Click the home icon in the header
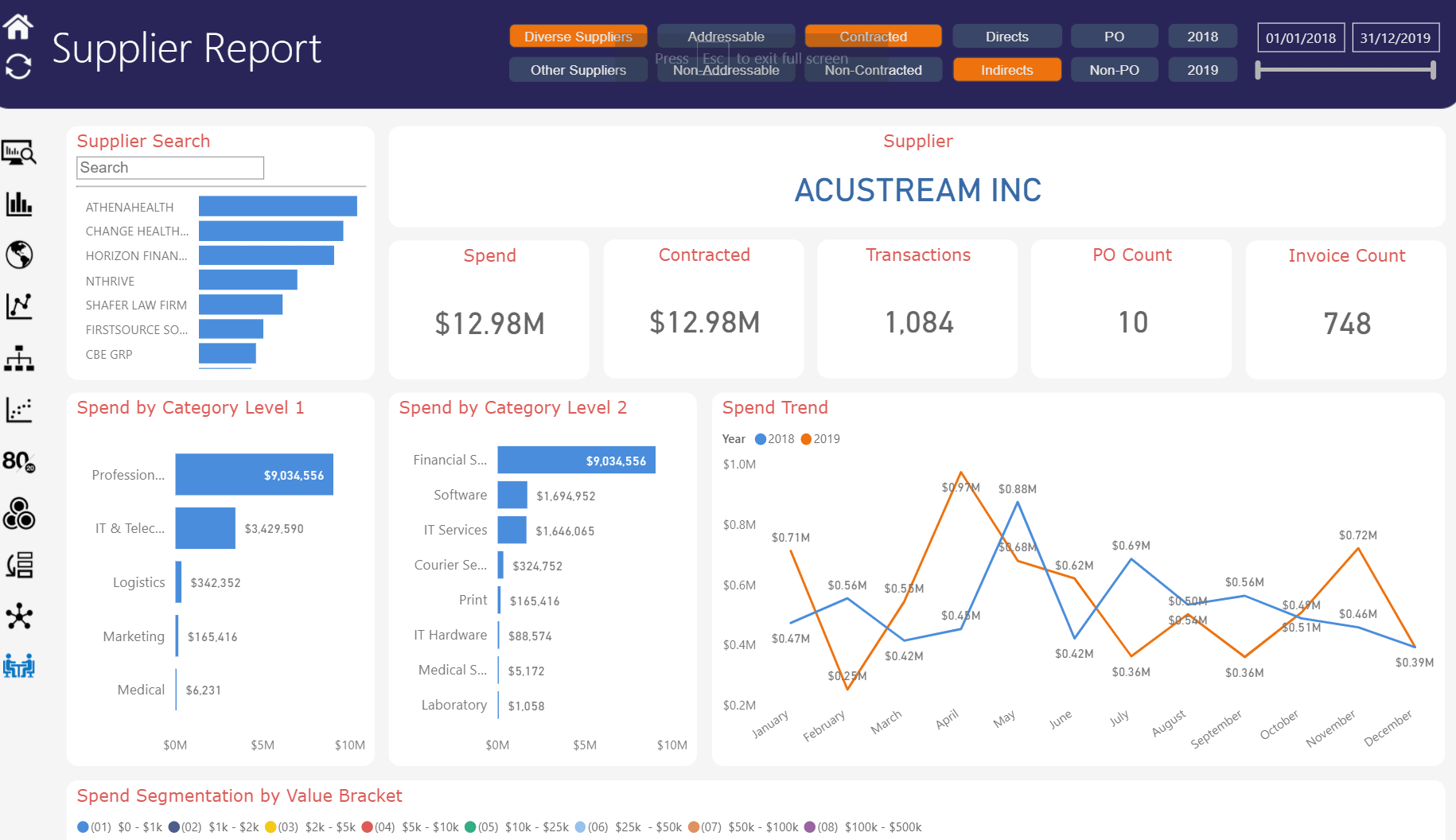 coord(18,26)
